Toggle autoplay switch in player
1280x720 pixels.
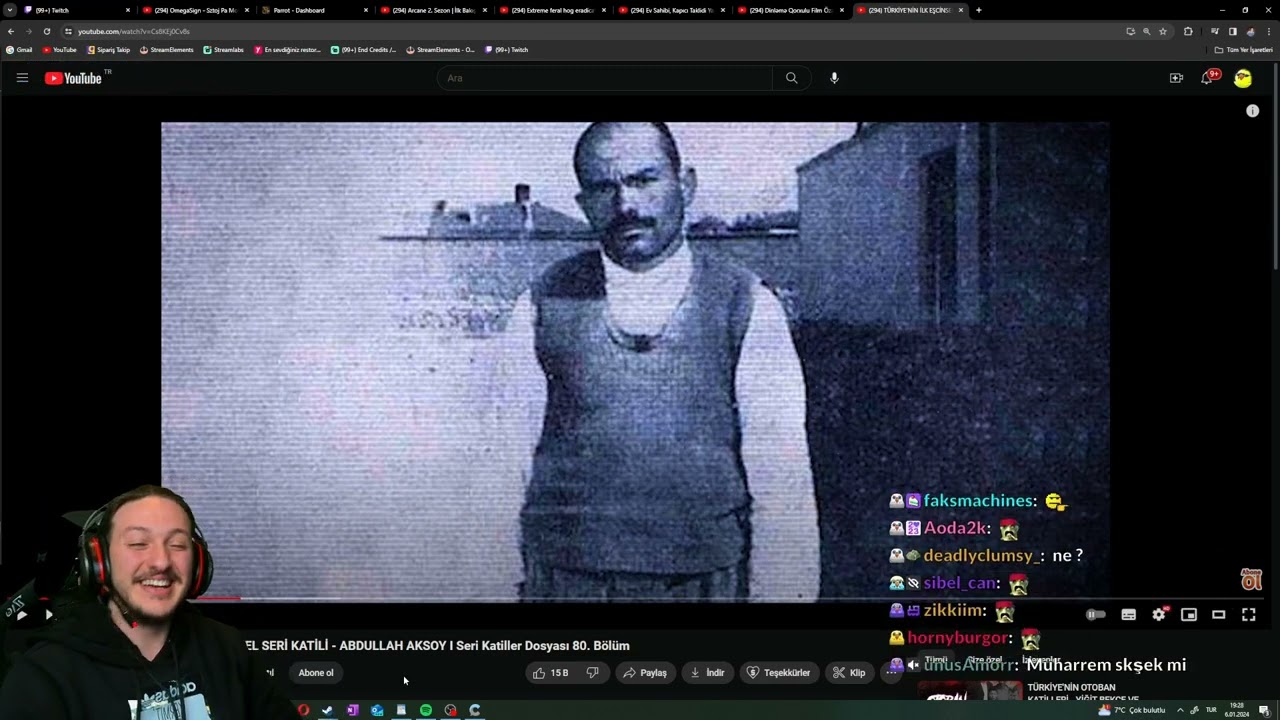pos(1096,615)
